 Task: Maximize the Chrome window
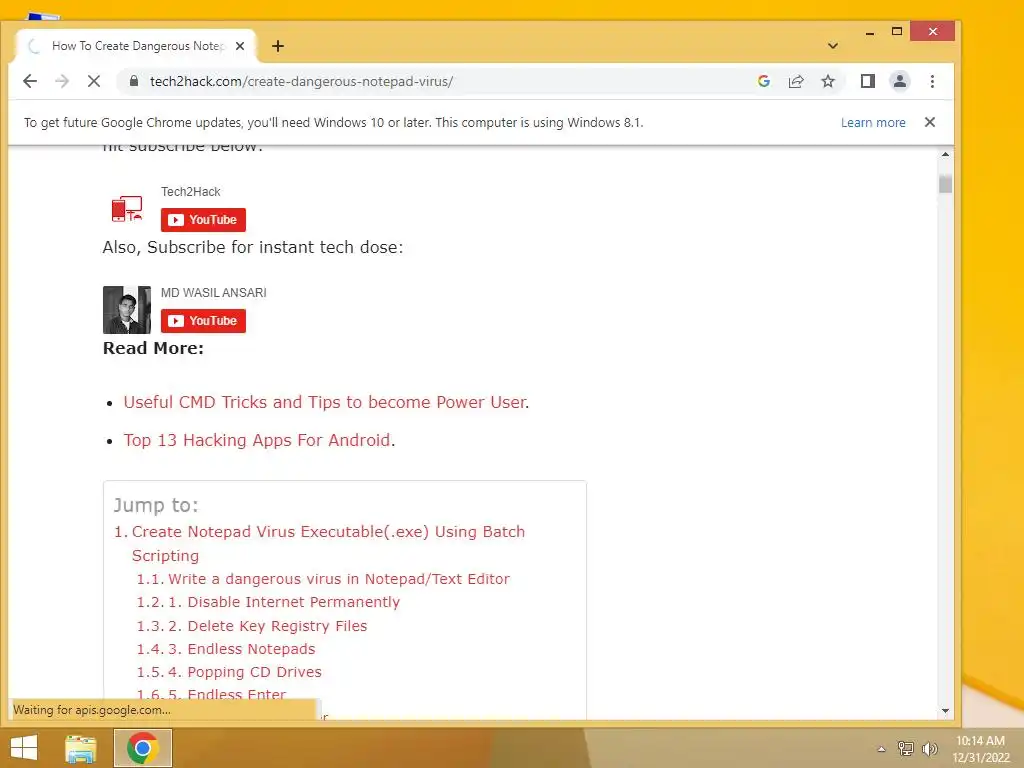pyautogui.click(x=897, y=31)
